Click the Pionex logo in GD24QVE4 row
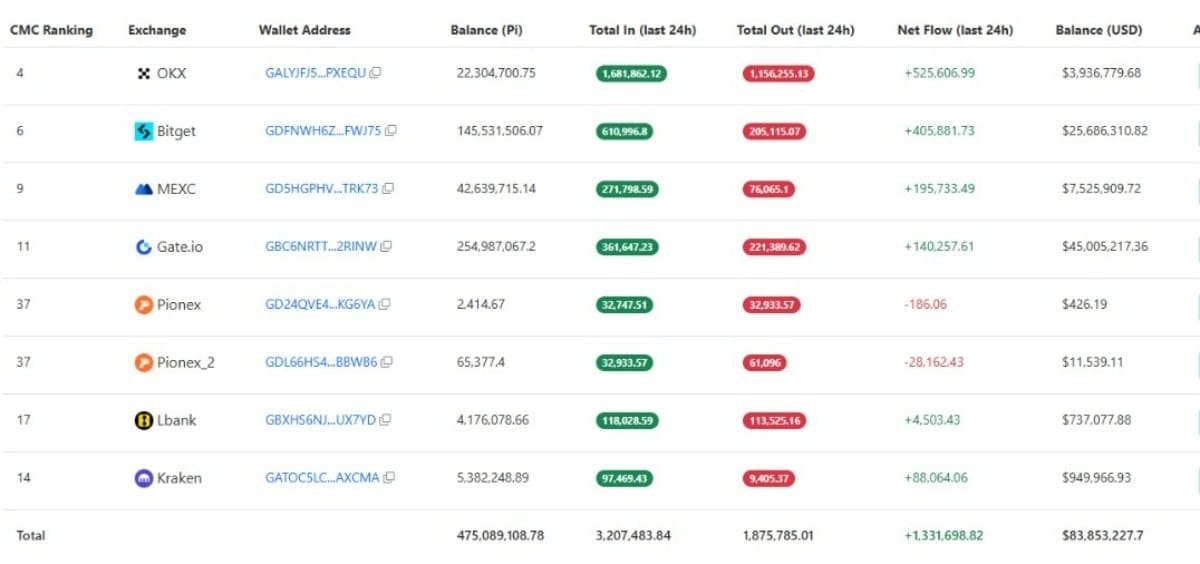Viewport: 1200px width, 564px height. 144,305
